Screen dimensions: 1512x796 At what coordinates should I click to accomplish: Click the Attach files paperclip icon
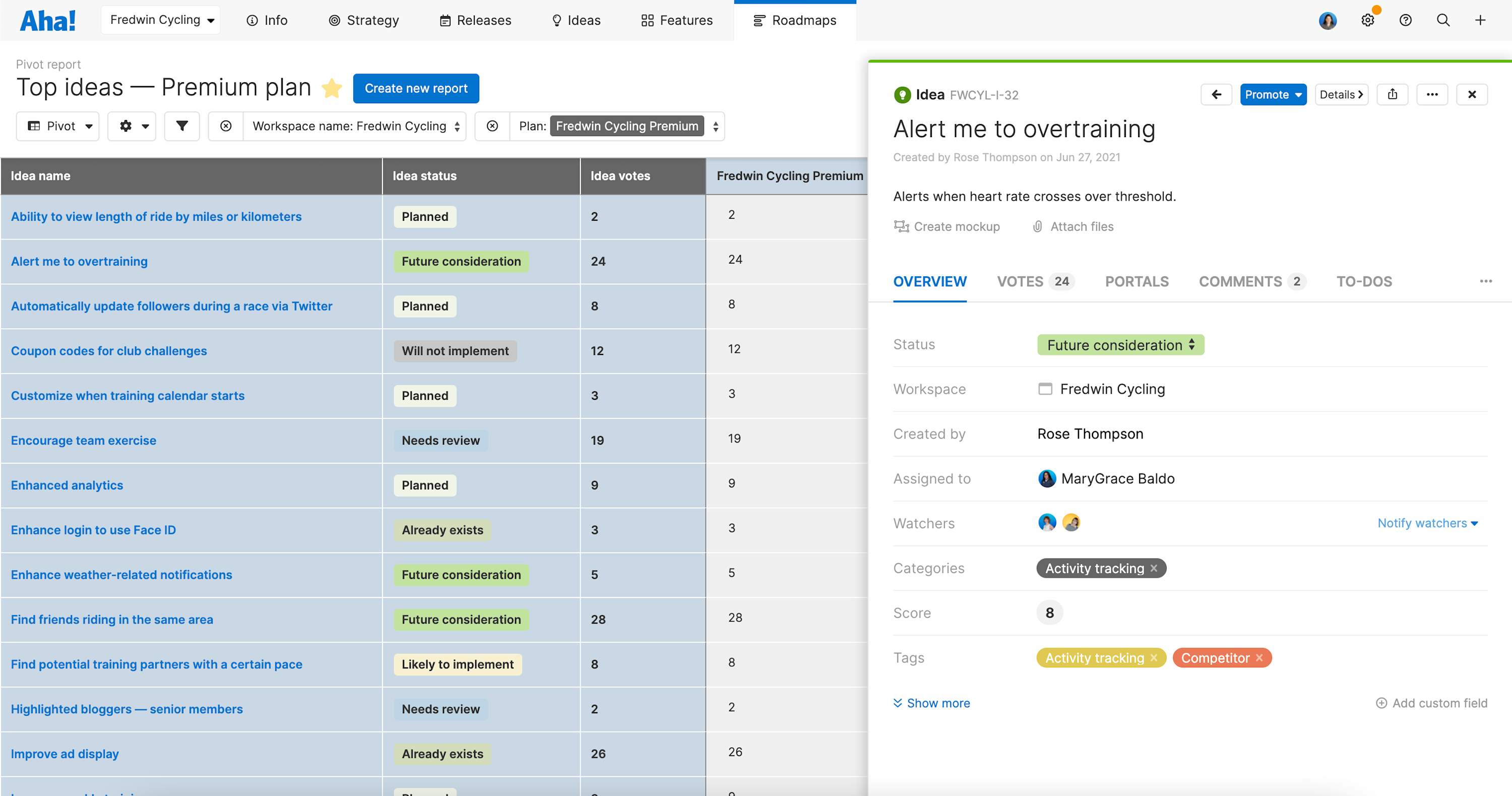point(1037,226)
